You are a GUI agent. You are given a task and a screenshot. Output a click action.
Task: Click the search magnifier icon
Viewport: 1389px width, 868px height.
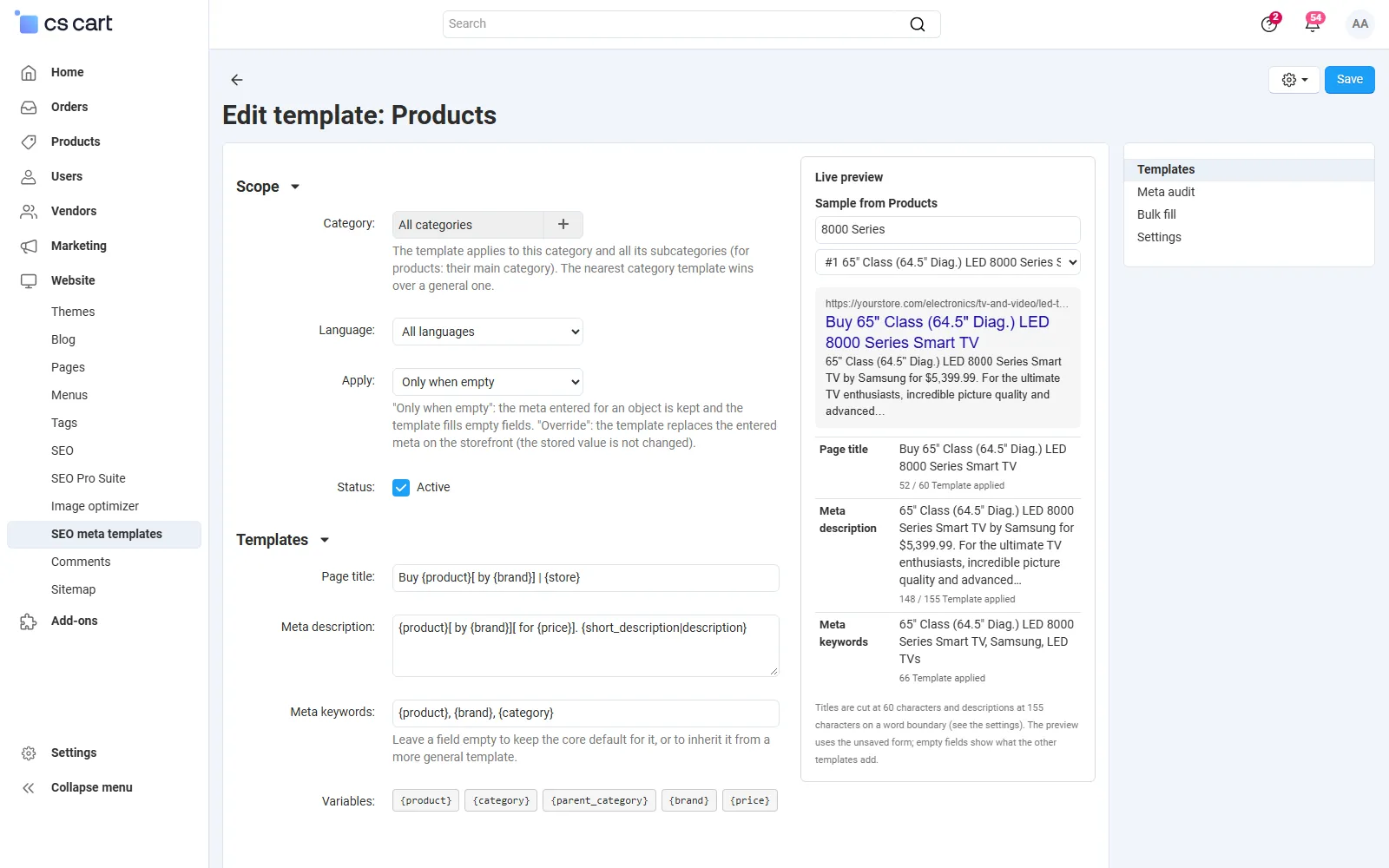(x=917, y=24)
